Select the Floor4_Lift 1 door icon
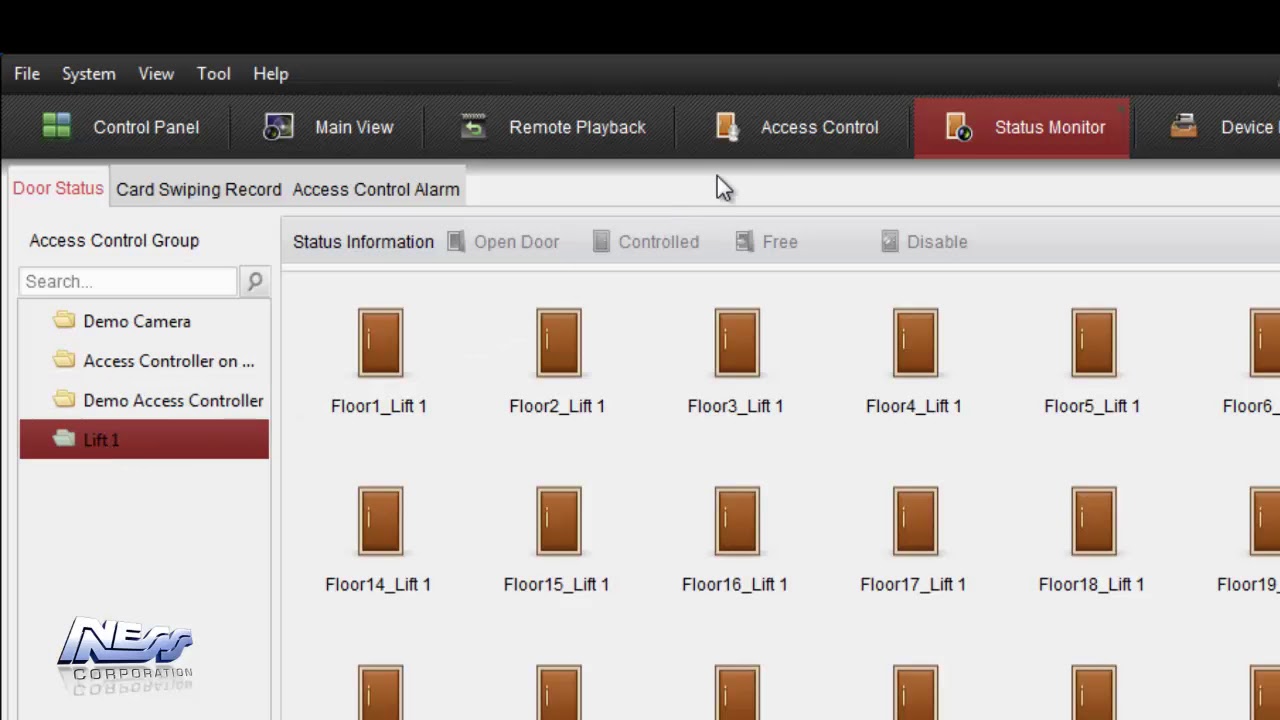The image size is (1280, 720). tap(915, 343)
